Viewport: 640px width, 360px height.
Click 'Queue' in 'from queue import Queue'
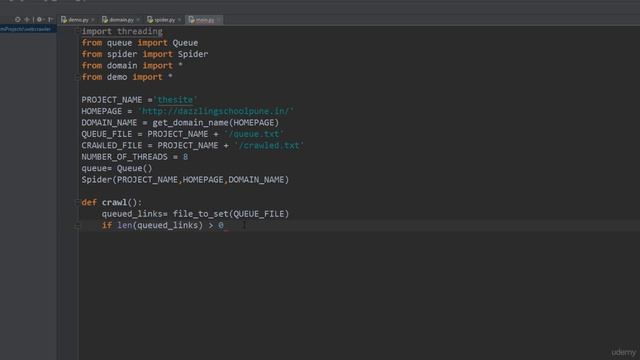pyautogui.click(x=185, y=43)
